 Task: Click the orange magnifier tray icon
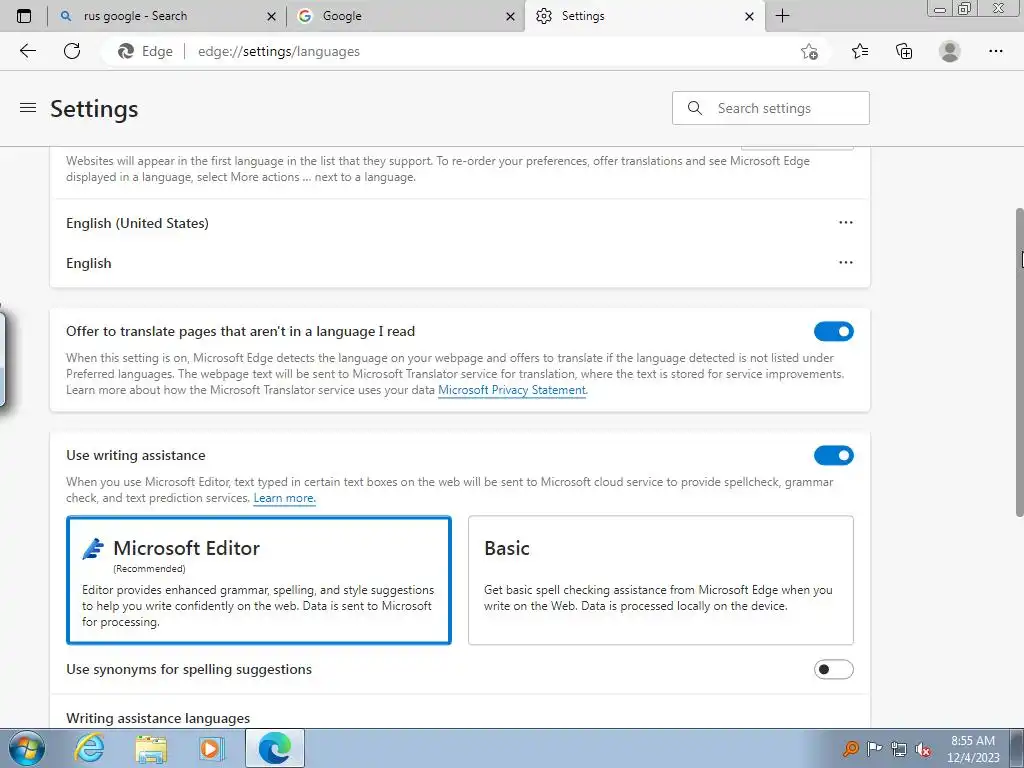pyautogui.click(x=850, y=749)
